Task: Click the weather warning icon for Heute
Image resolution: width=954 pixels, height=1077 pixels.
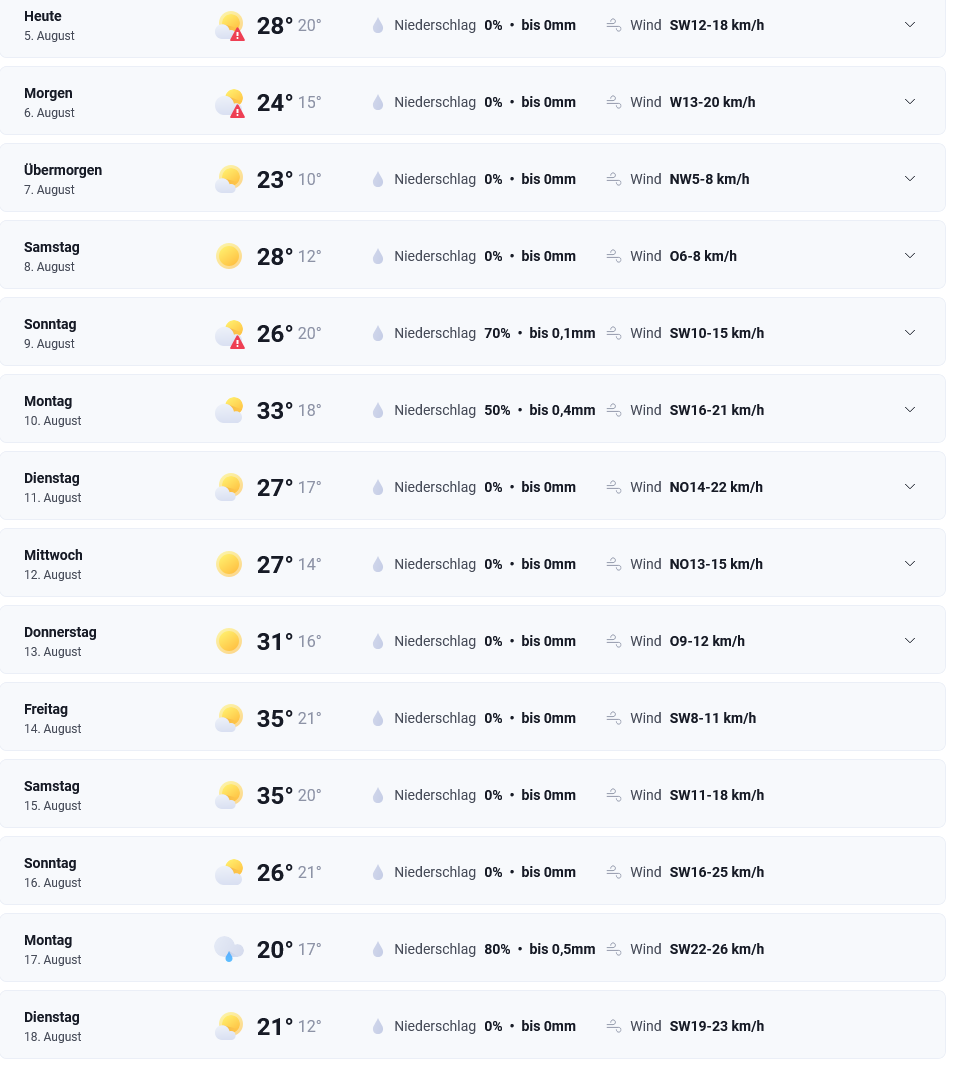Action: (229, 26)
